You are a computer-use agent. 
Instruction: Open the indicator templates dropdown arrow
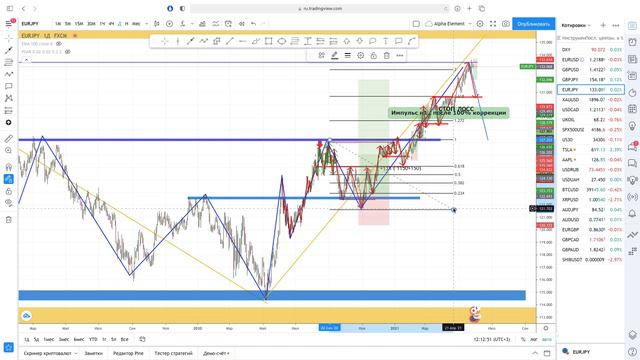[x=192, y=24]
